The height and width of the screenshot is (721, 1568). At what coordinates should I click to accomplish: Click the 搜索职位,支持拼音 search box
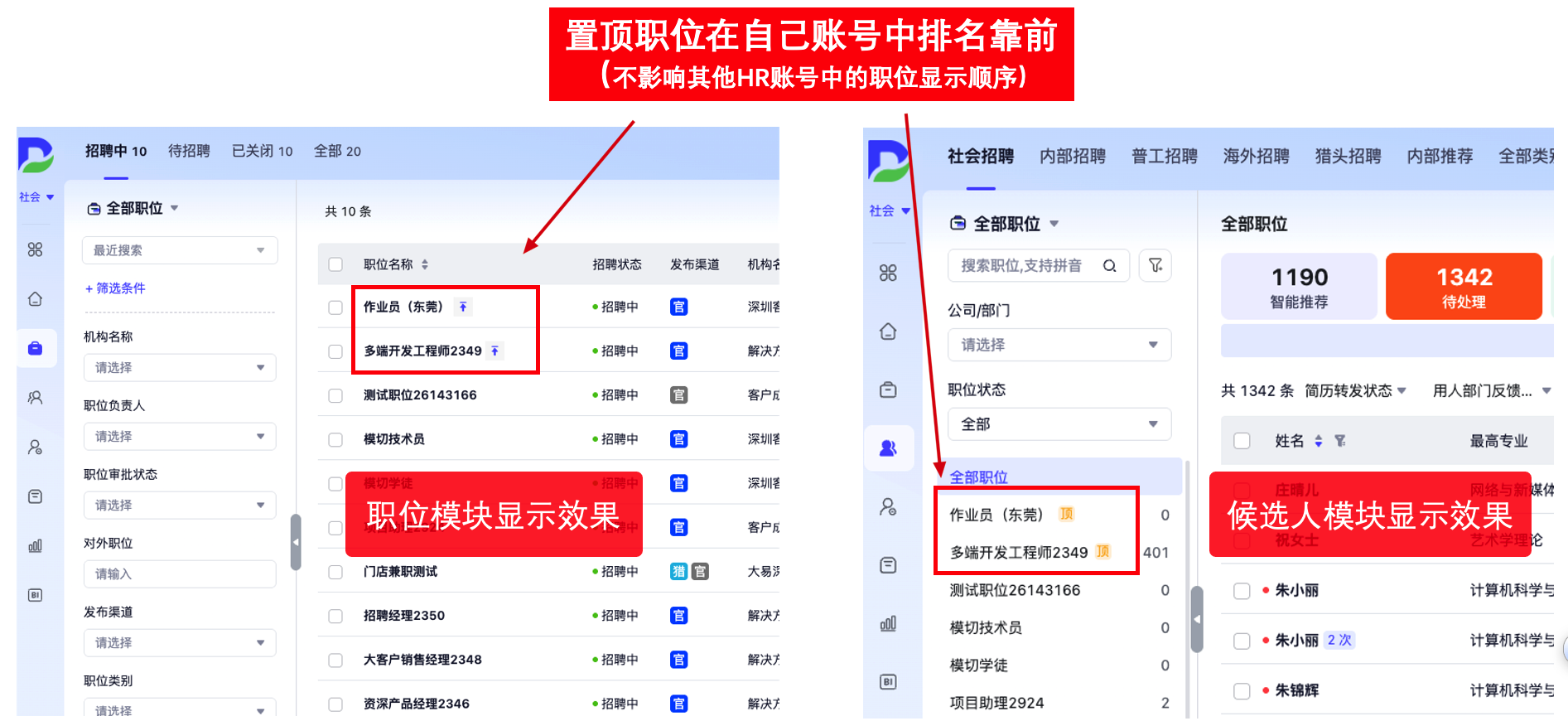[1039, 265]
